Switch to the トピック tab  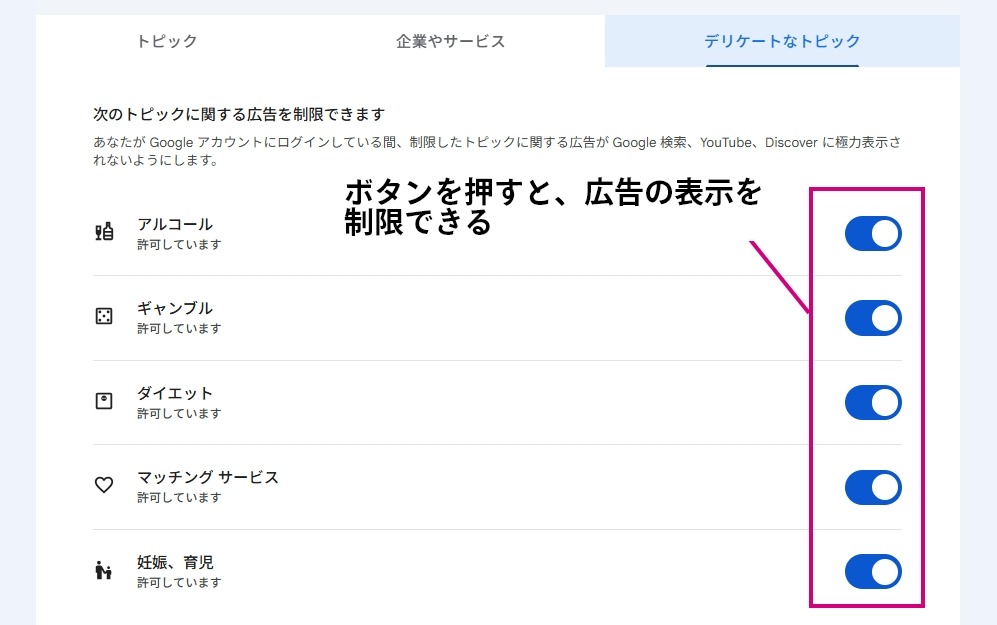point(167,41)
